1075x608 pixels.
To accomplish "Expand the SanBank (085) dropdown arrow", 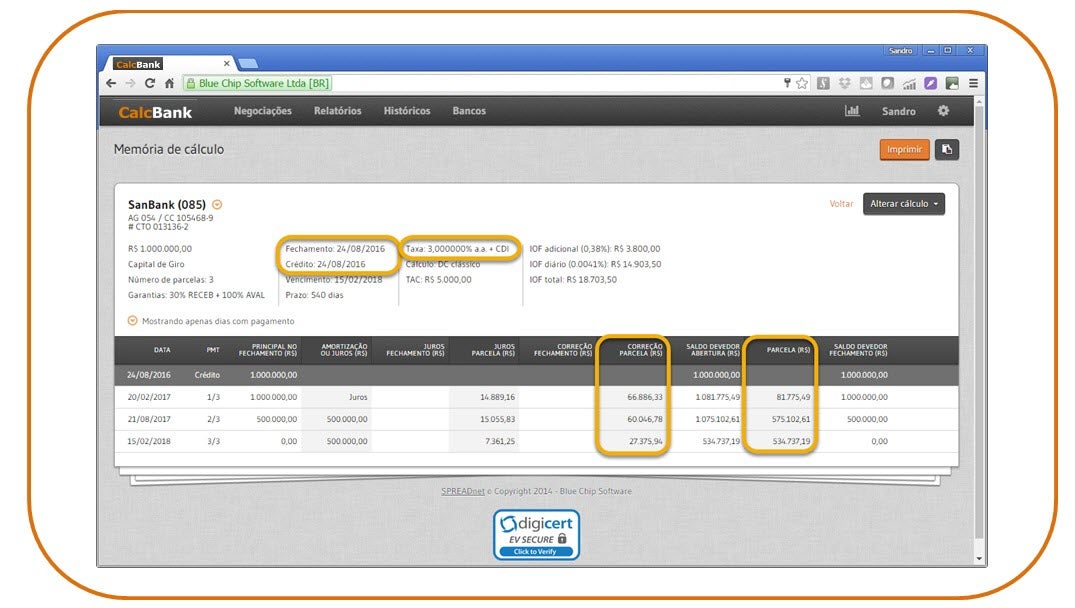I will pos(217,205).
